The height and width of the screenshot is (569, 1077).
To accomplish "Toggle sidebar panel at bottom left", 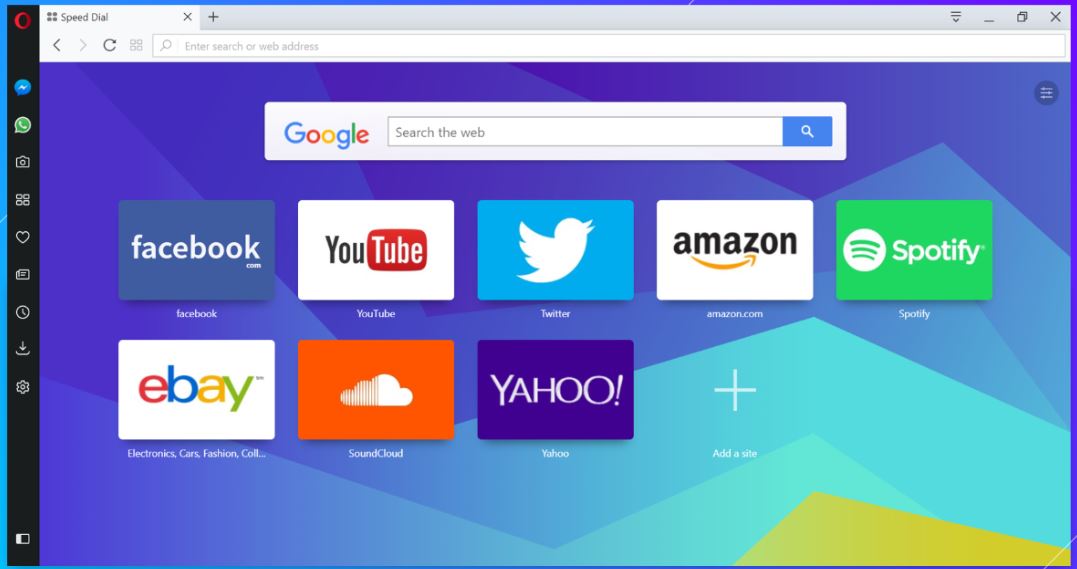I will [x=23, y=539].
